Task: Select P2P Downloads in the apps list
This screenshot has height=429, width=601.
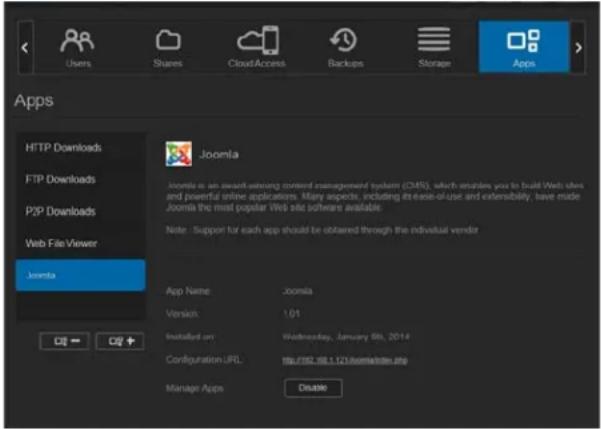Action: (80, 211)
